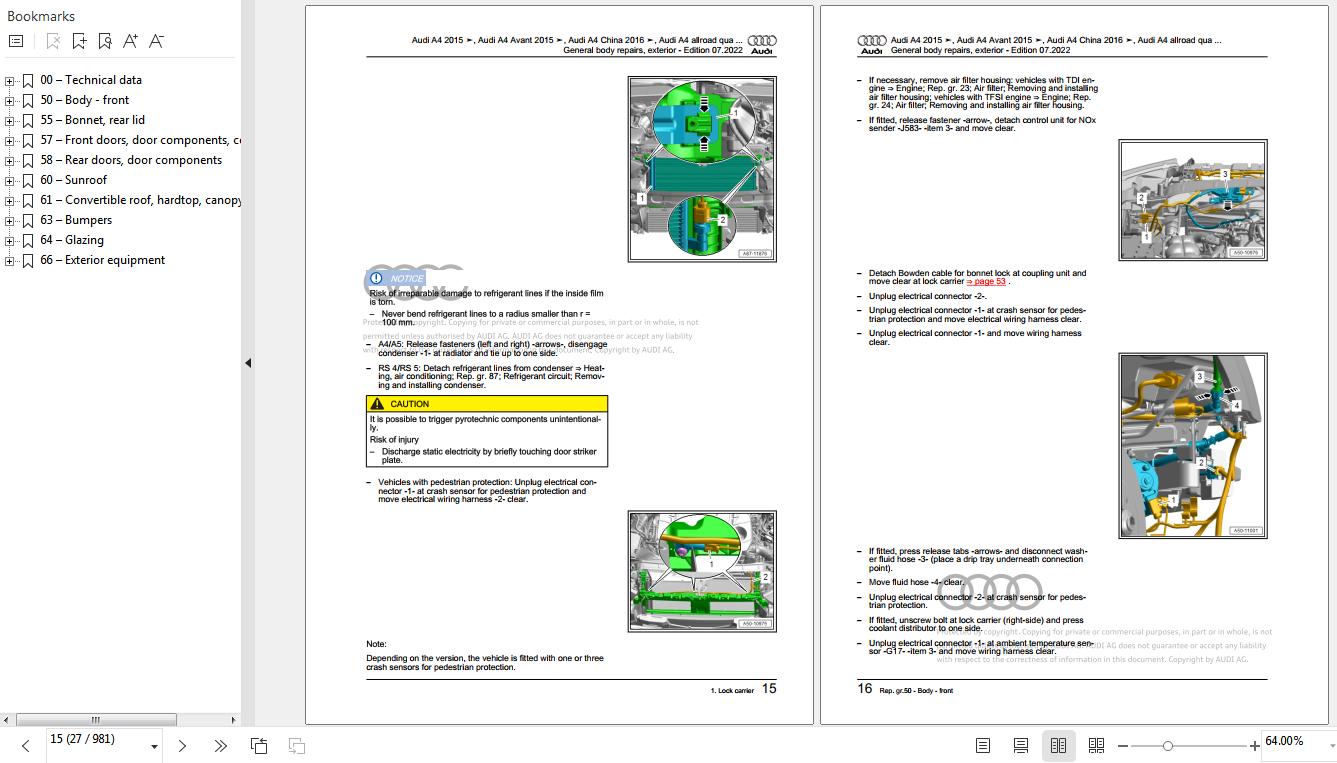This screenshot has width=1337, height=763.
Task: Decrease bookmark font size with A-
Action: coord(156,41)
